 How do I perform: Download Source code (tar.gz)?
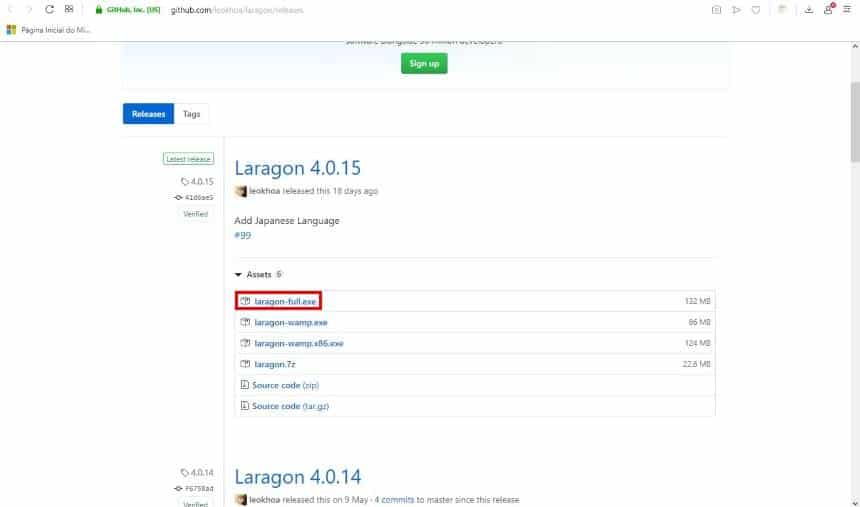tap(290, 406)
